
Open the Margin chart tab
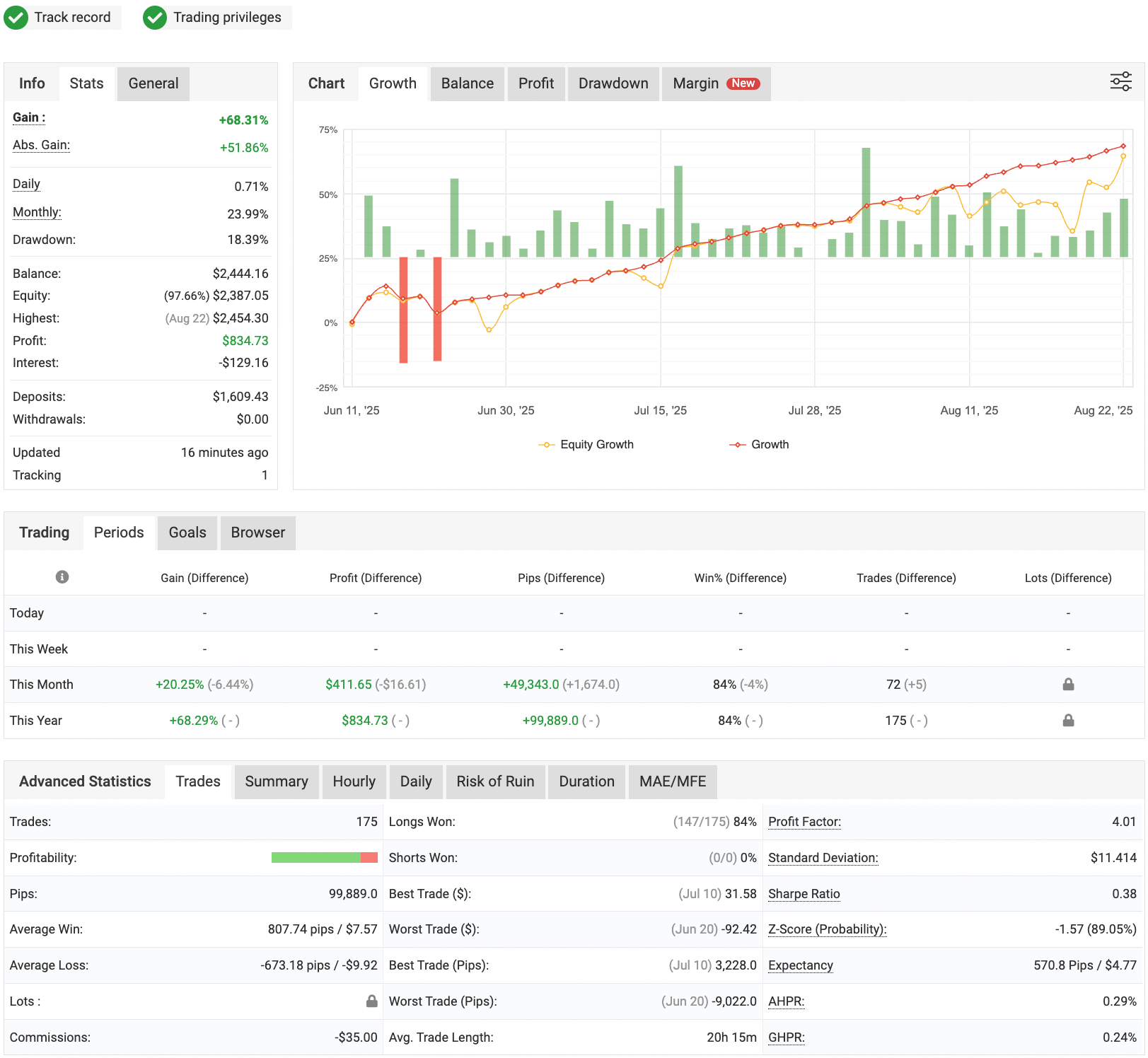pos(716,83)
